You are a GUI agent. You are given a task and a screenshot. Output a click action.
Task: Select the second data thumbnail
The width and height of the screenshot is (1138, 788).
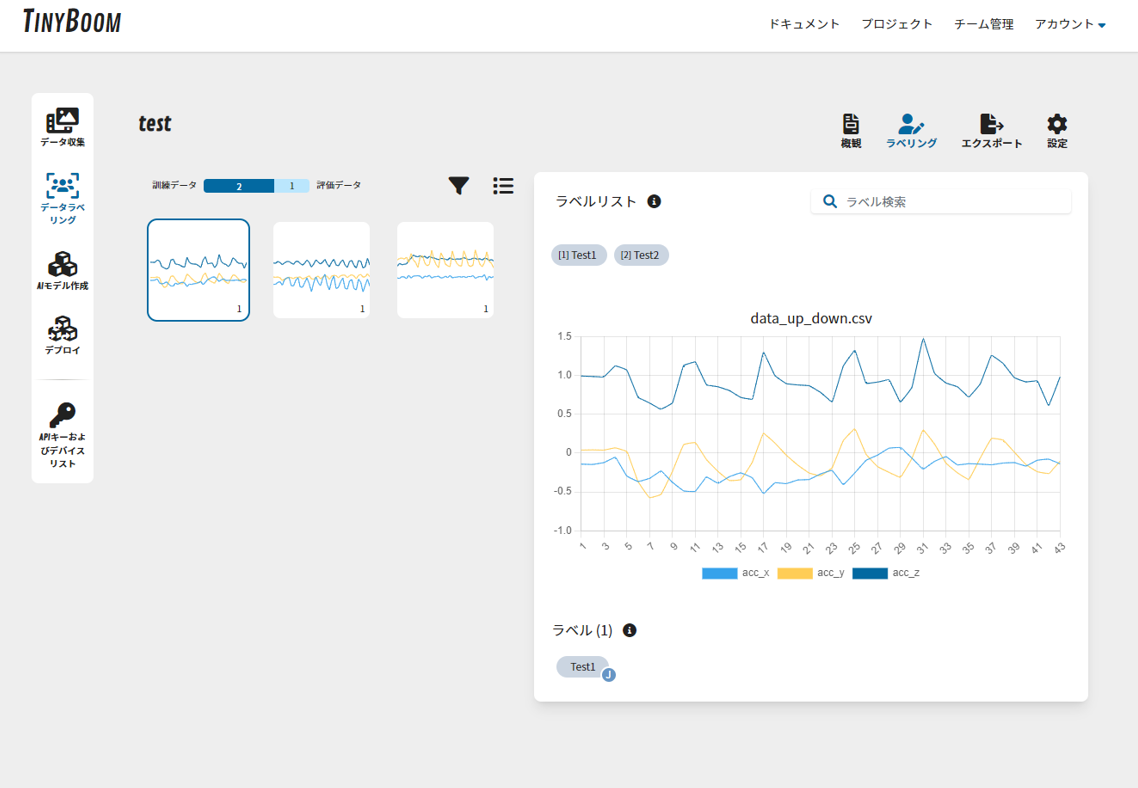pyautogui.click(x=322, y=270)
